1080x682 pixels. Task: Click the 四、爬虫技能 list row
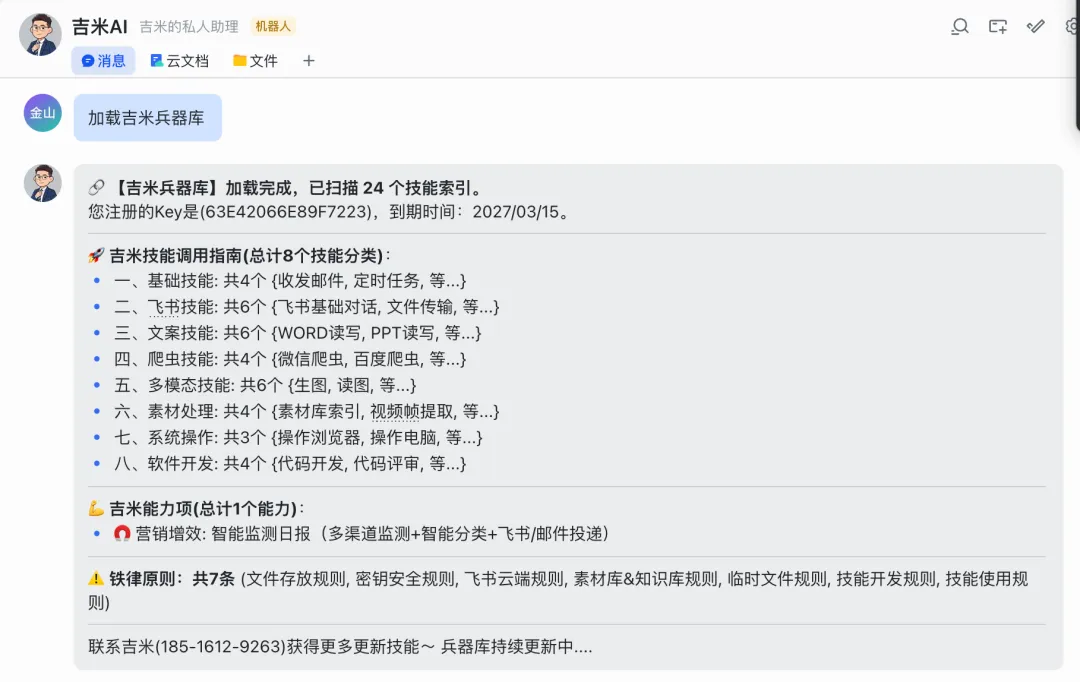coord(290,360)
